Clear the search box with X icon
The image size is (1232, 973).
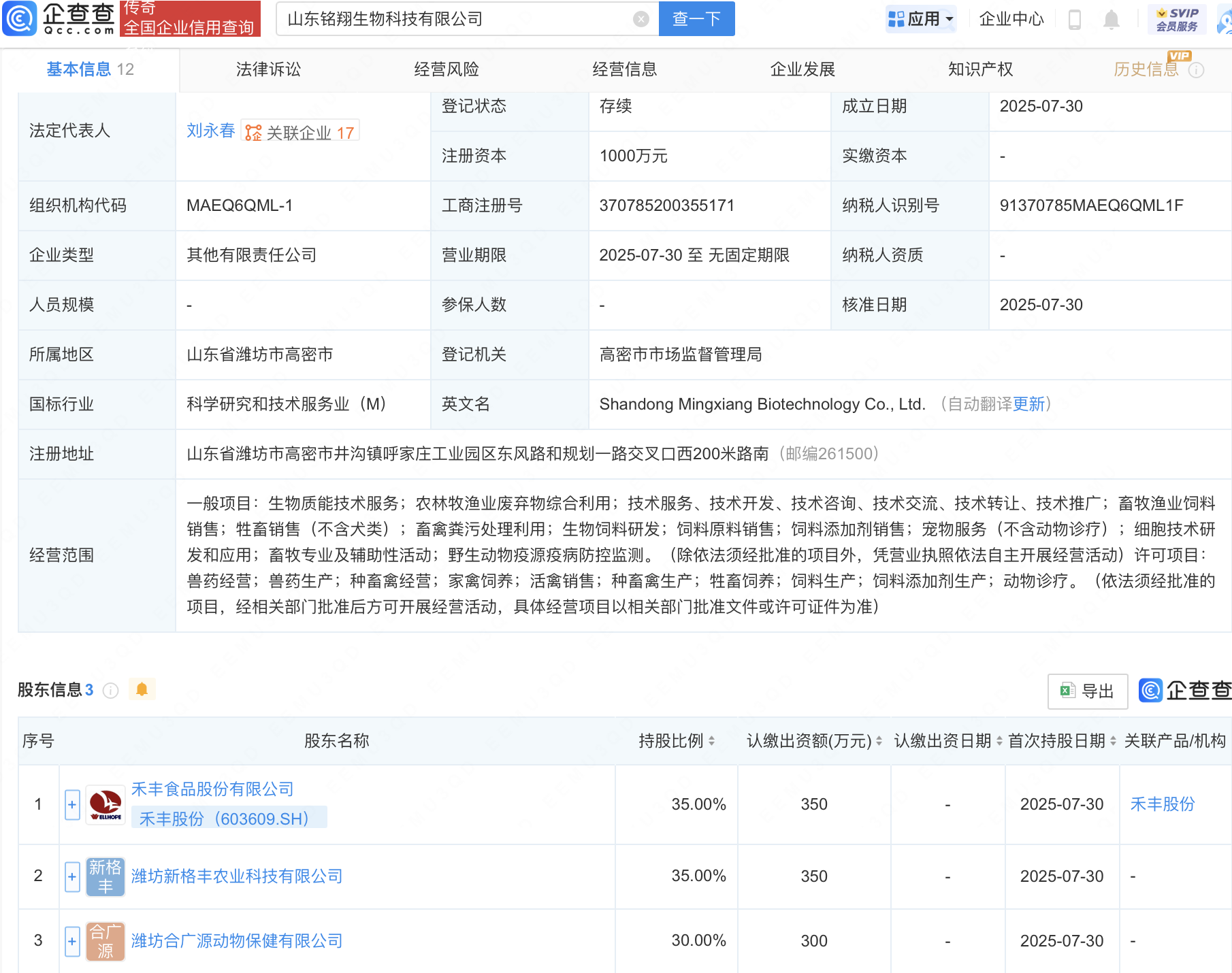coord(641,19)
